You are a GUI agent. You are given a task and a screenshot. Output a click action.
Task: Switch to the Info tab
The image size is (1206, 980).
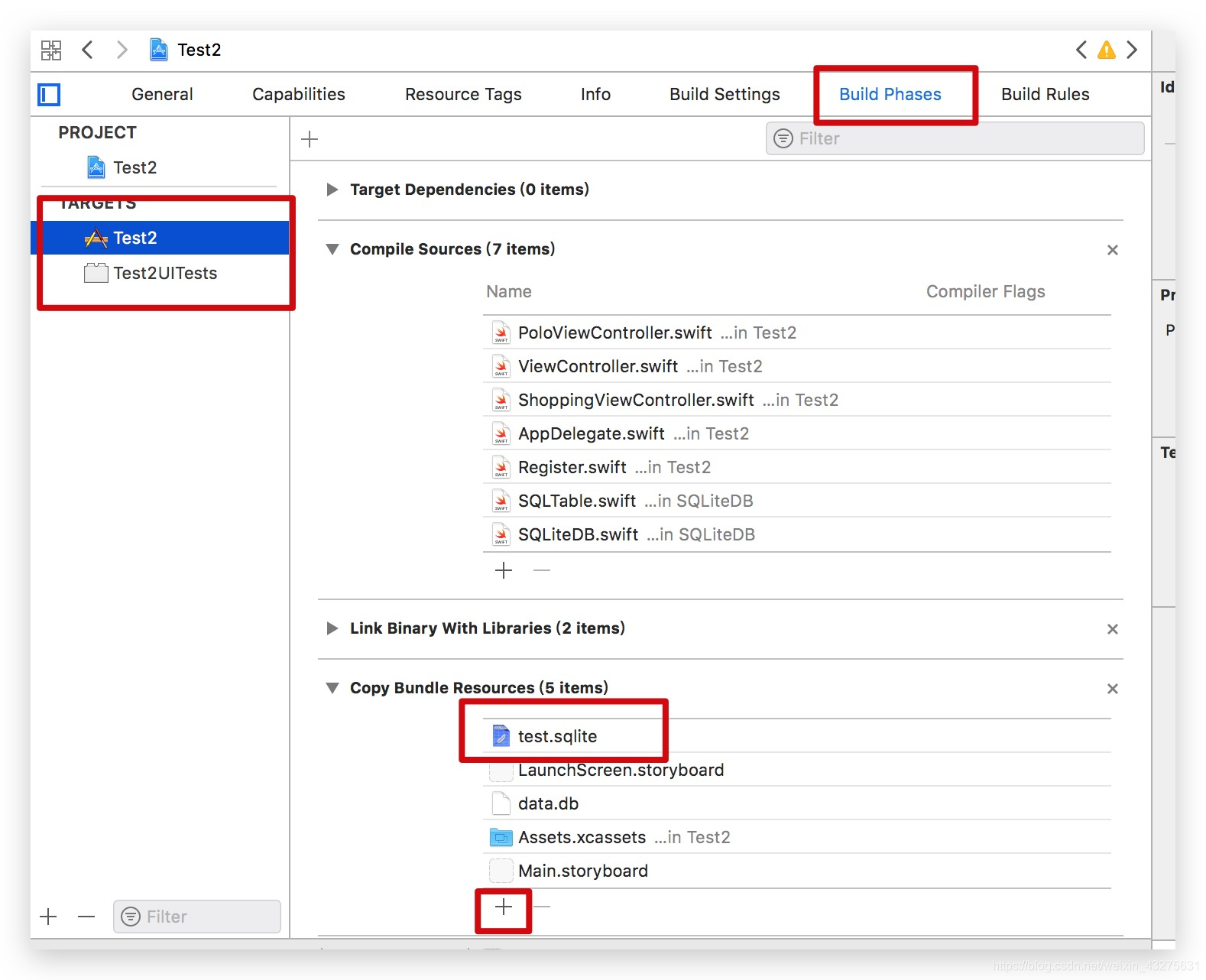pyautogui.click(x=595, y=94)
